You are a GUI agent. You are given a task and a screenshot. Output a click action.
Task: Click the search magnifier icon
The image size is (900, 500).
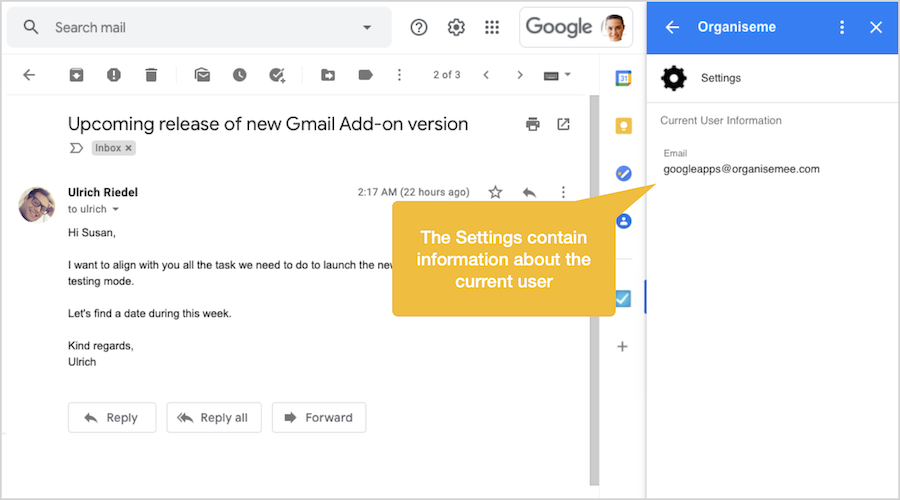(x=31, y=27)
